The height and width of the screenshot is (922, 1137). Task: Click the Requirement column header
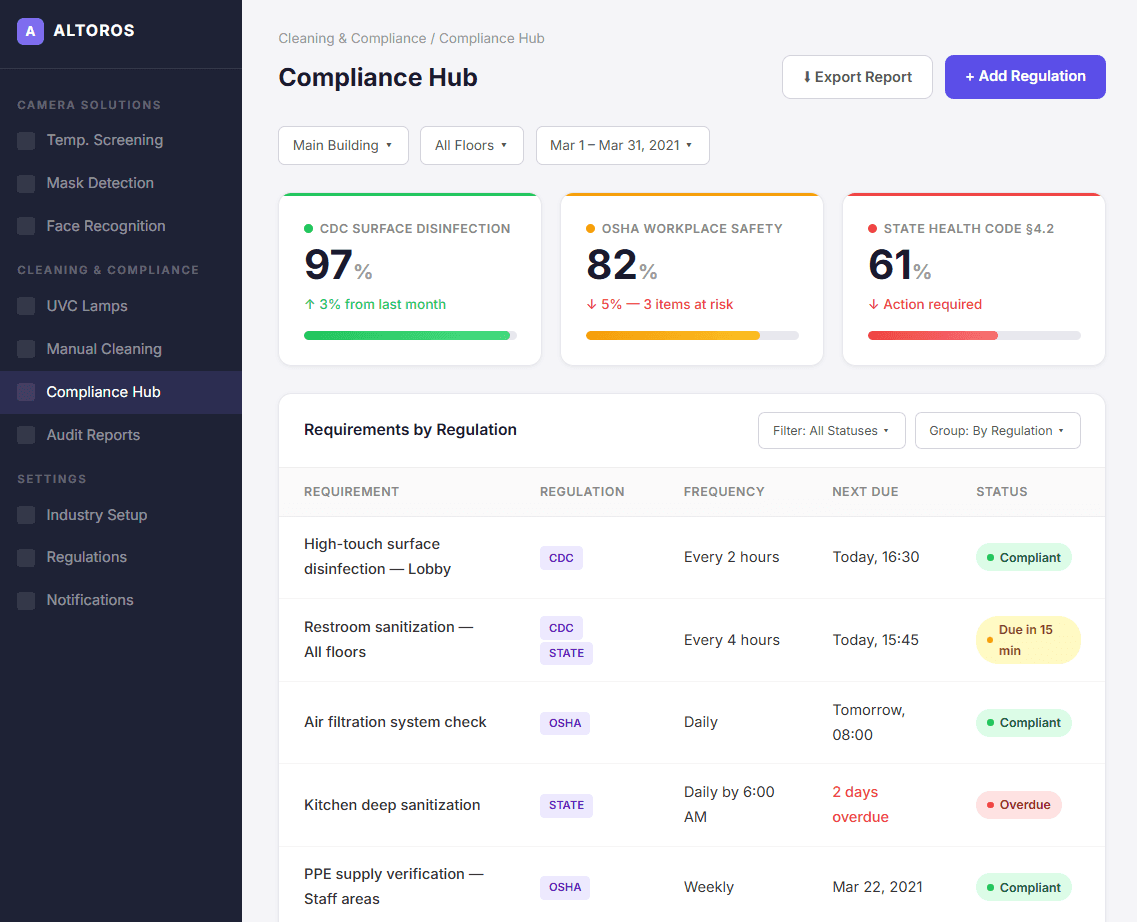[352, 491]
